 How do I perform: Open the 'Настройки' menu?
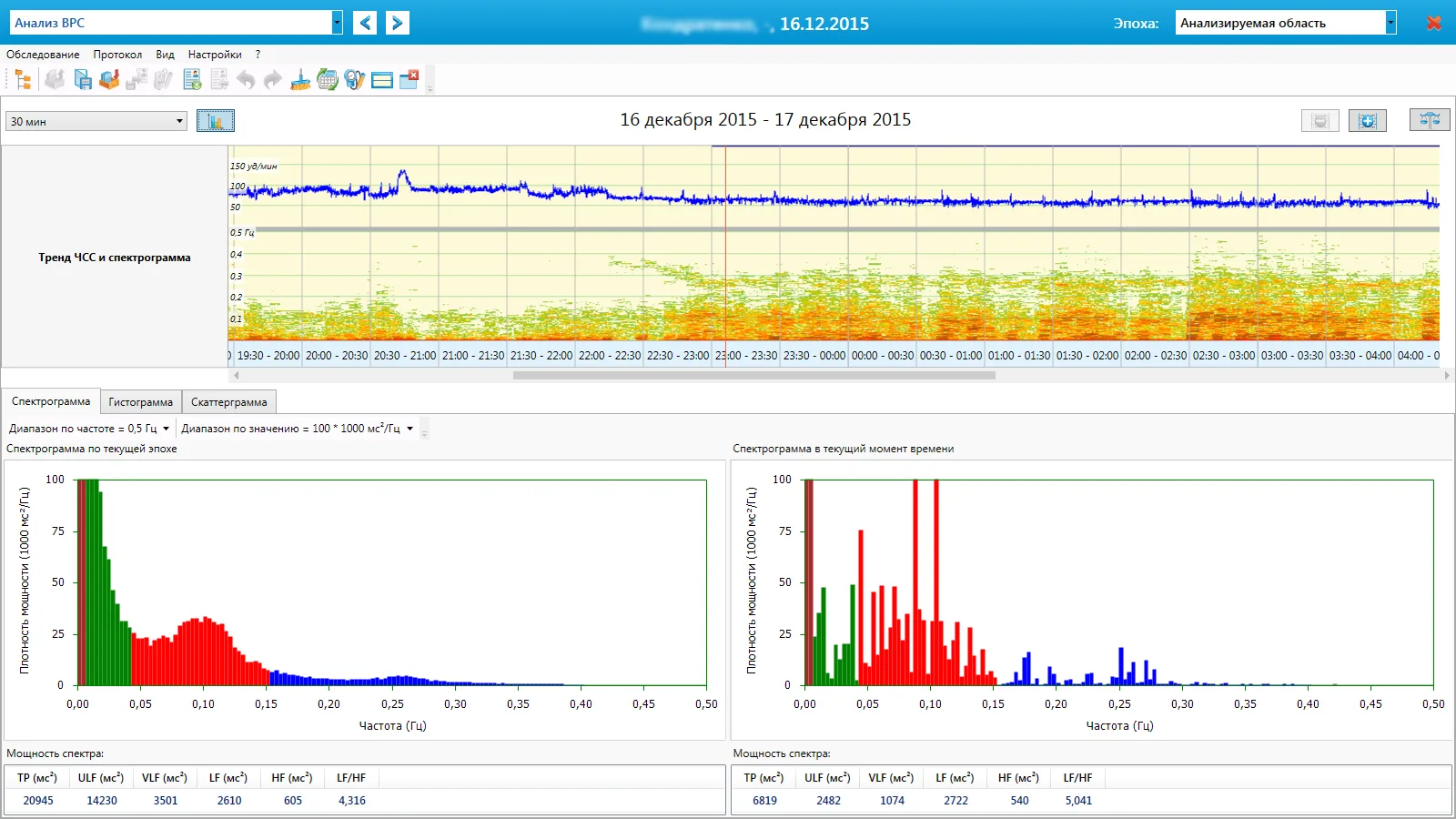(x=215, y=55)
